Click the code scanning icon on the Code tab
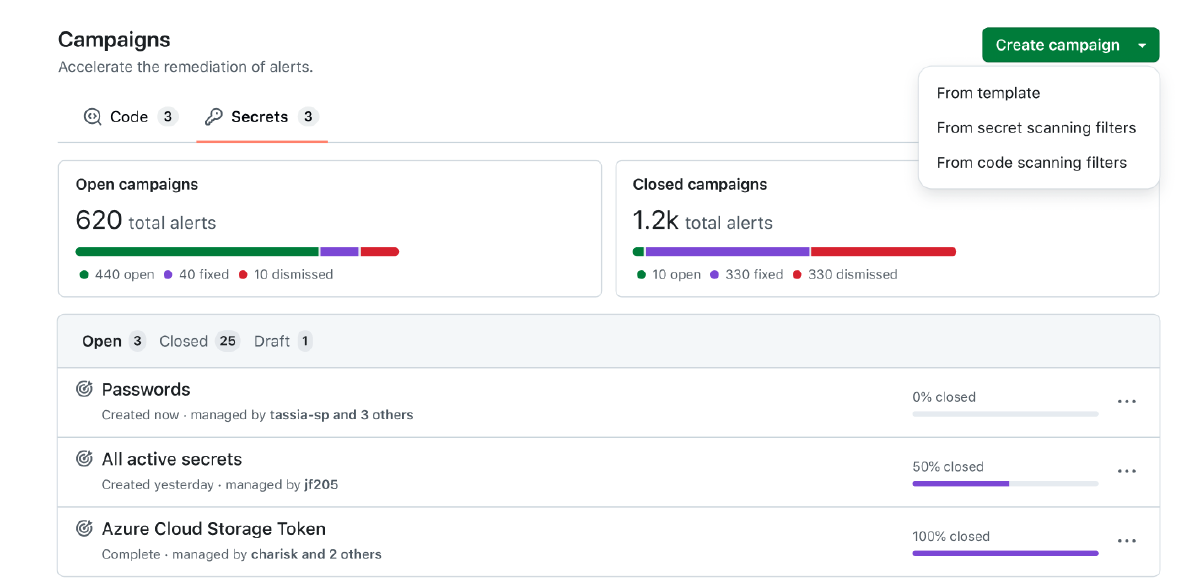Image resolution: width=1200 pixels, height=583 pixels. pyautogui.click(x=93, y=117)
